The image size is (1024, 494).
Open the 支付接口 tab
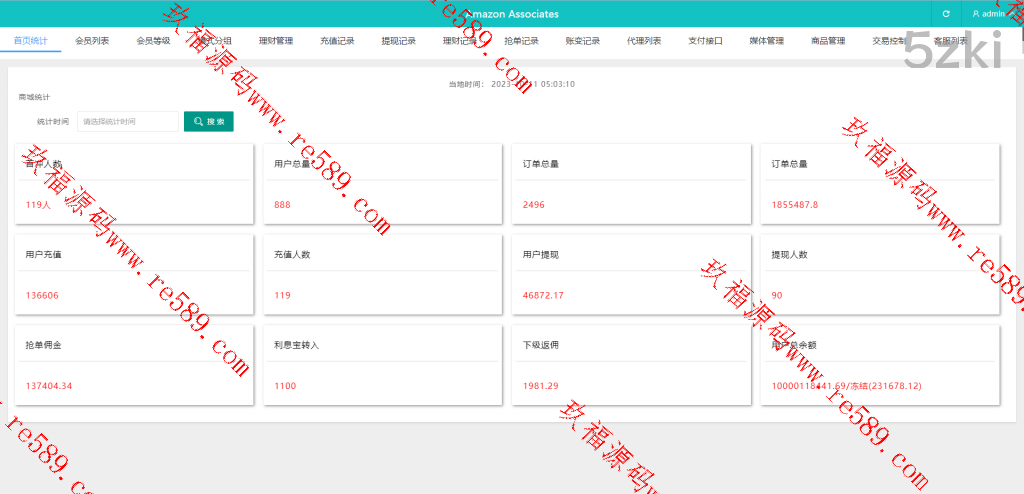coord(705,41)
